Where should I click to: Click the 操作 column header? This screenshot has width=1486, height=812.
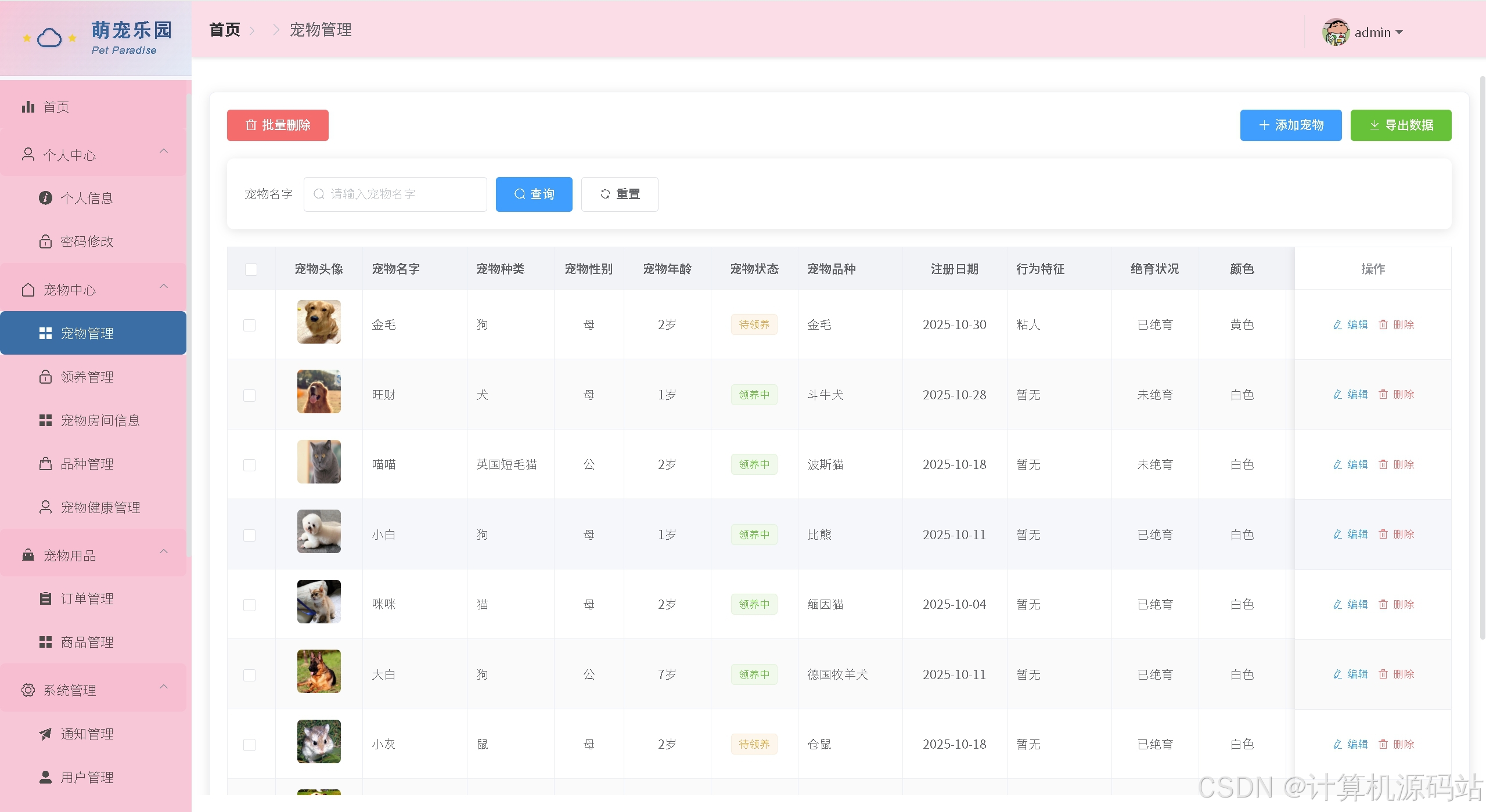[1373, 269]
